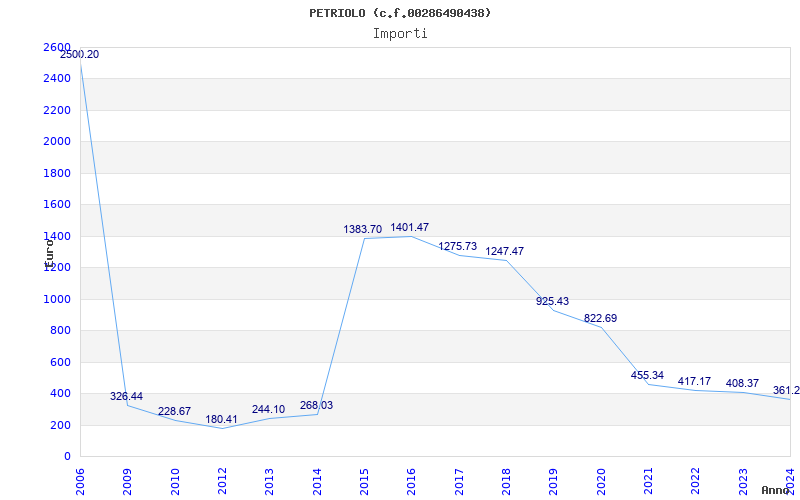800x500 pixels.
Task: Select the 2012 year on x-axis
Action: tap(223, 479)
